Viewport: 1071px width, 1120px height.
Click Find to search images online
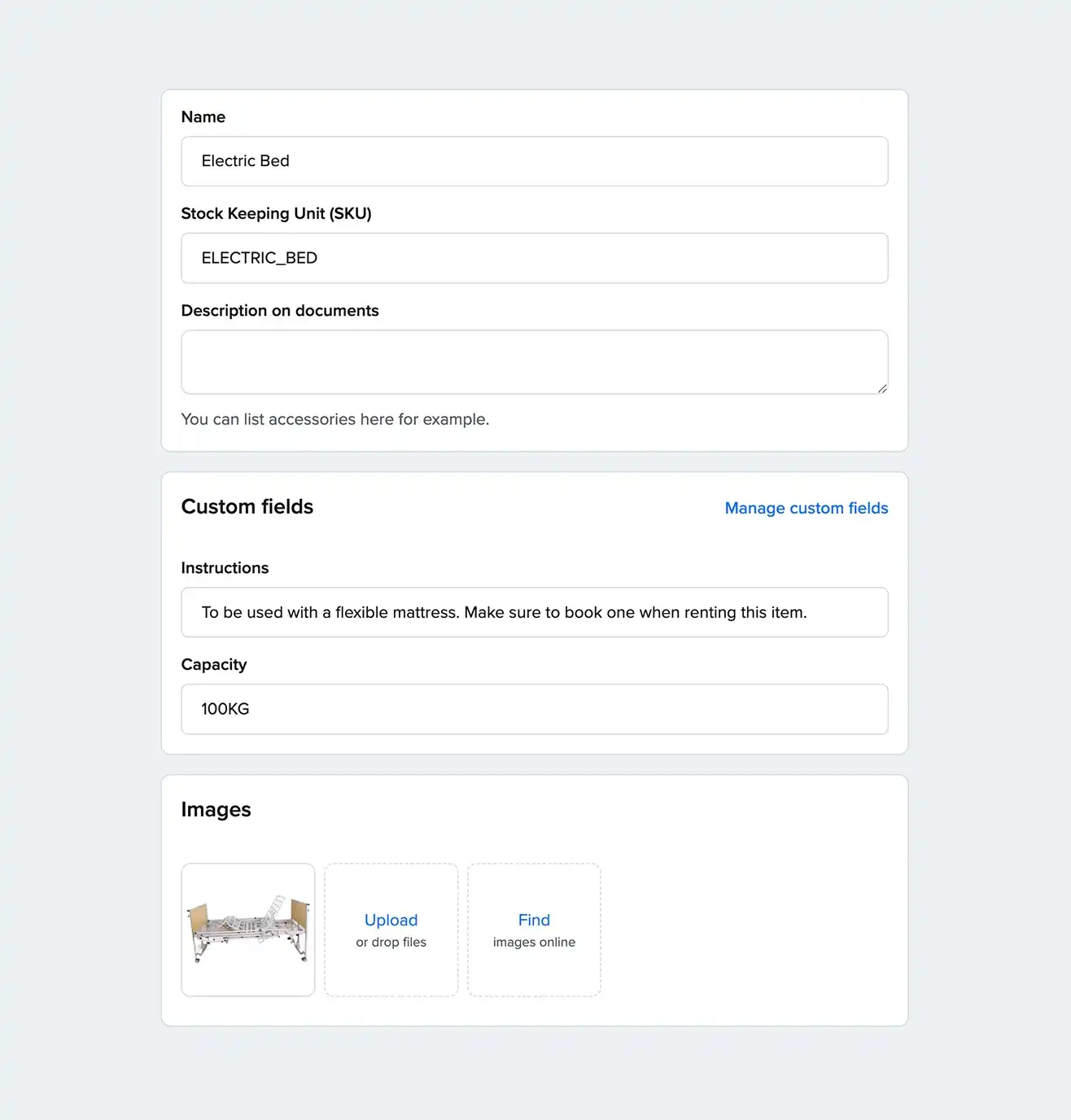coord(534,920)
